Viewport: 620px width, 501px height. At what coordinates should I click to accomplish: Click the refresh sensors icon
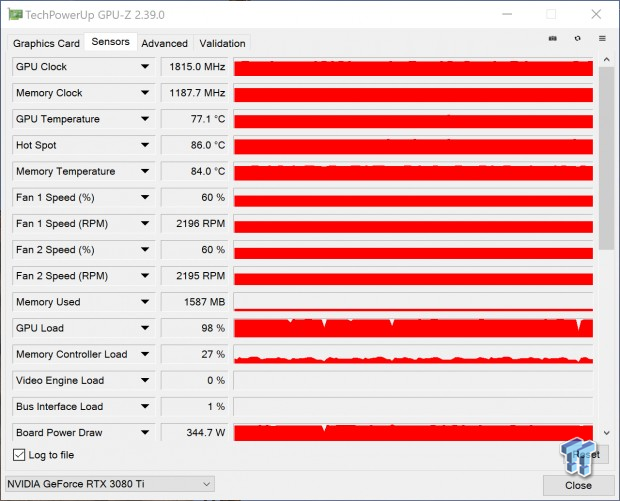578,38
